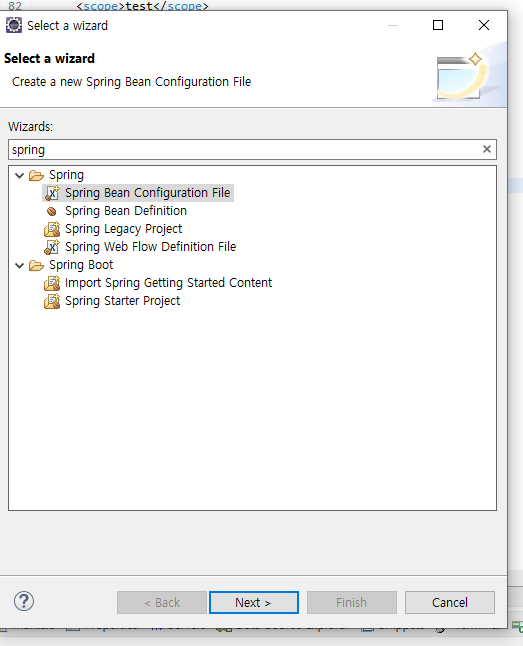Clear the wizard filter text

pos(487,149)
